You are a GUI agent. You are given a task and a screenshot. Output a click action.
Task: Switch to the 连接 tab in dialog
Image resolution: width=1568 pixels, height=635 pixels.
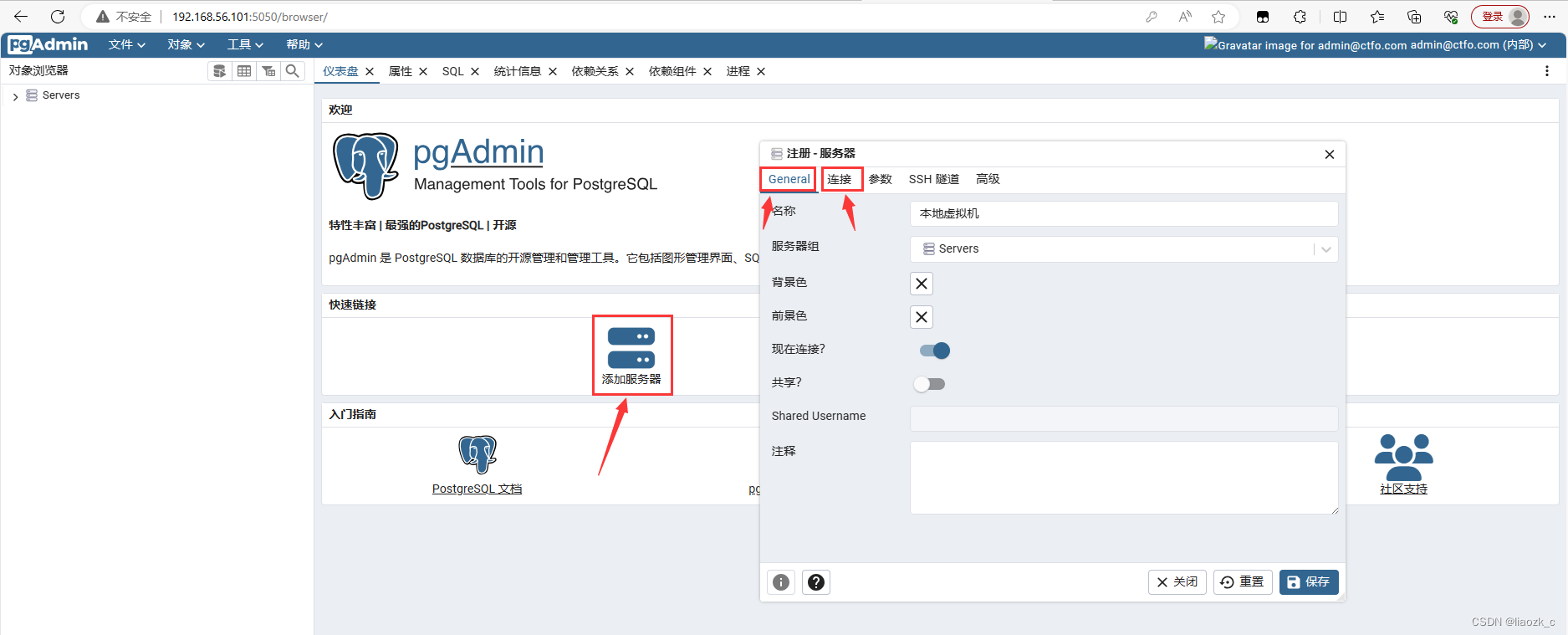click(840, 179)
